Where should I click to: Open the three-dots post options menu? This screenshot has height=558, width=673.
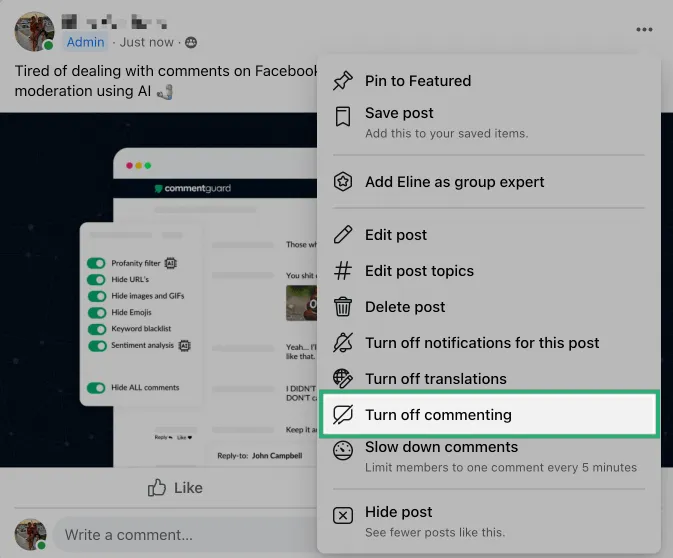click(x=644, y=29)
